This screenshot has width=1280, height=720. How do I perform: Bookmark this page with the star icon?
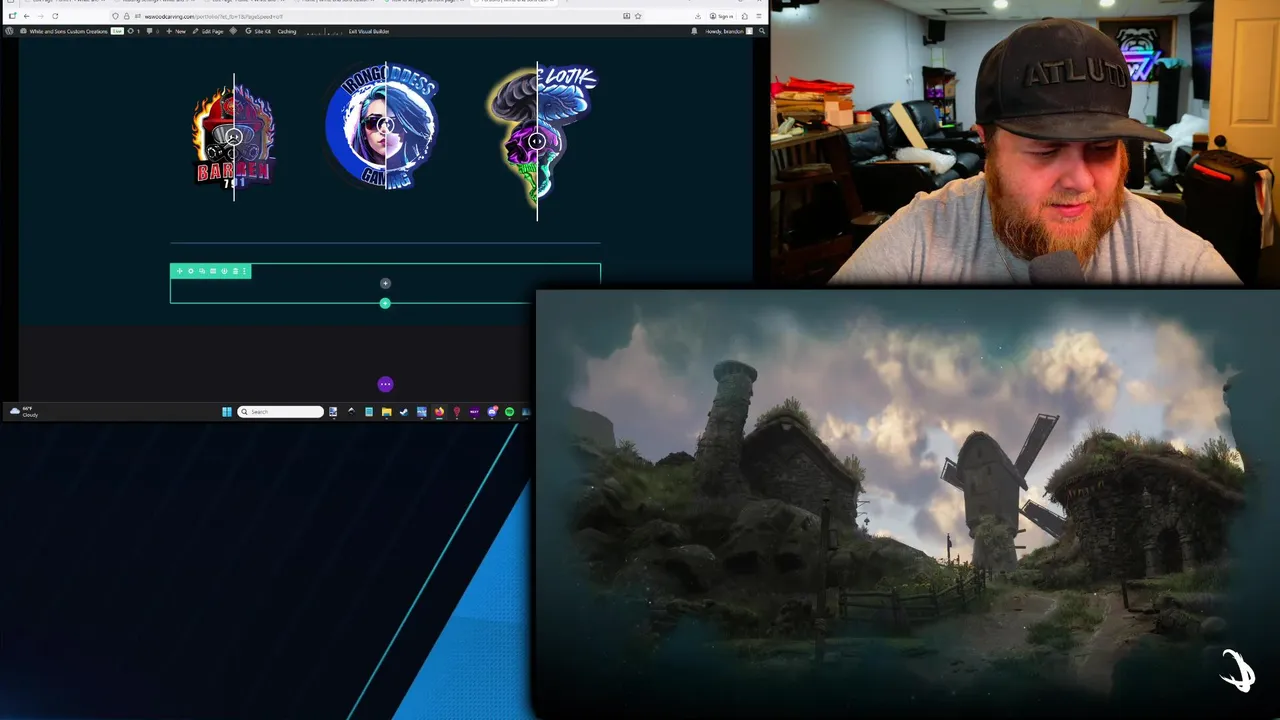pyautogui.click(x=638, y=16)
